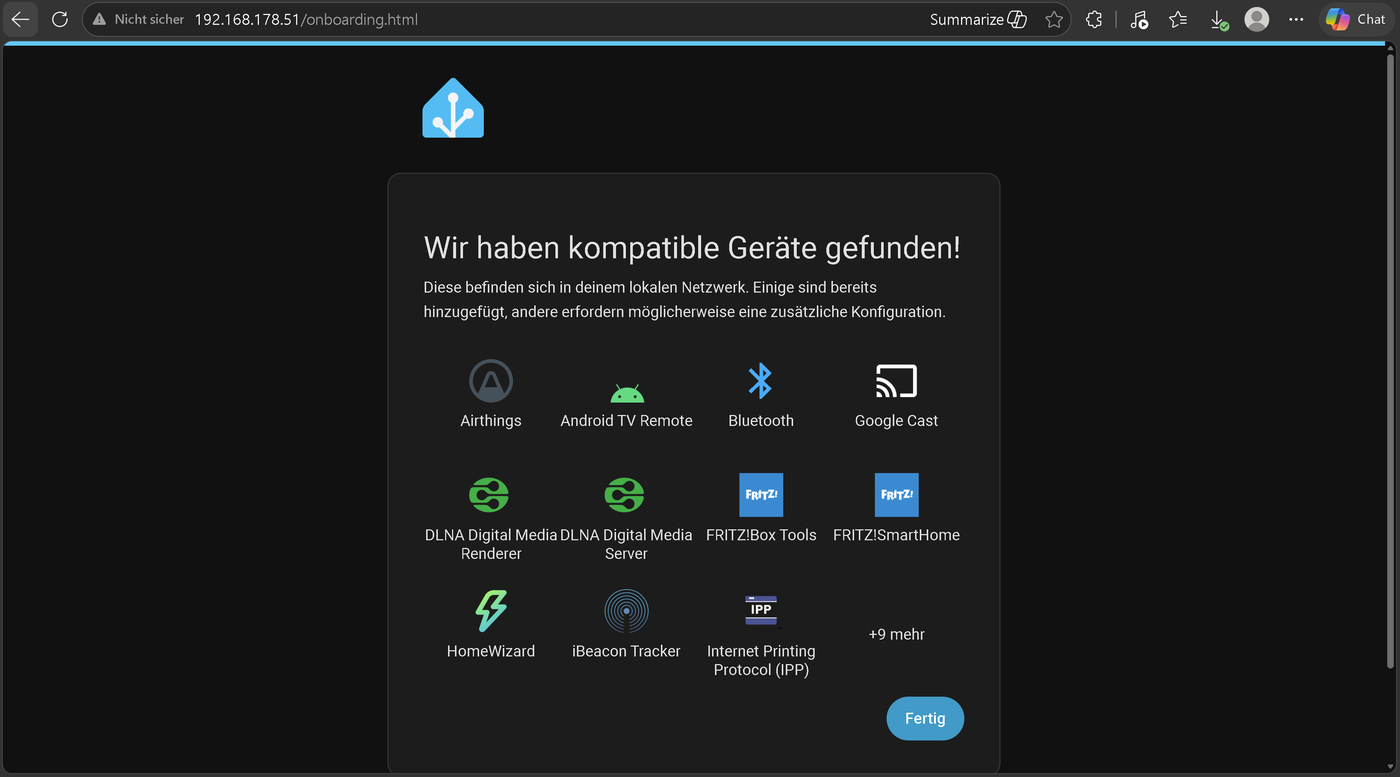Click the heading Wir haben kompatible Geräte gefunden

pyautogui.click(x=692, y=248)
